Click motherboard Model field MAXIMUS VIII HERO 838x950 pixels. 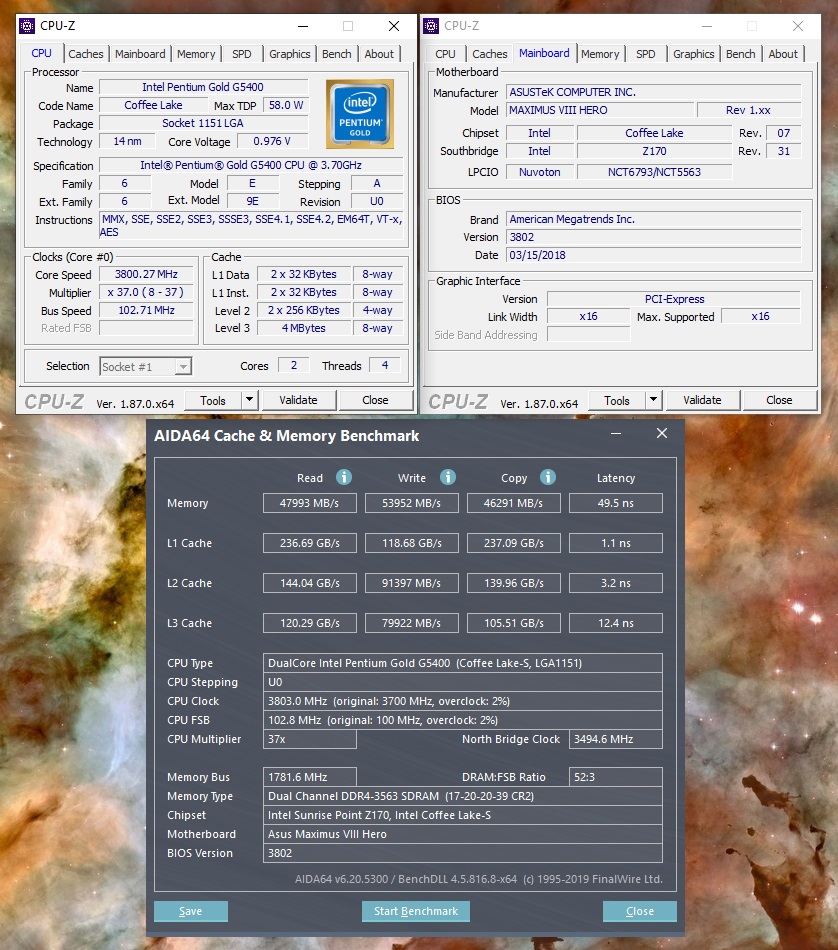600,110
